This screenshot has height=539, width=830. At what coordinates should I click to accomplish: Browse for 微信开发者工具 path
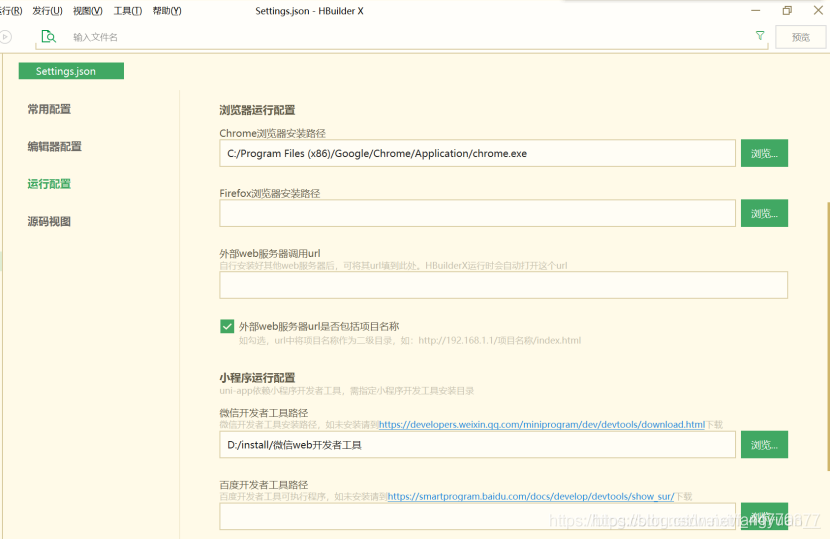[x=764, y=445]
